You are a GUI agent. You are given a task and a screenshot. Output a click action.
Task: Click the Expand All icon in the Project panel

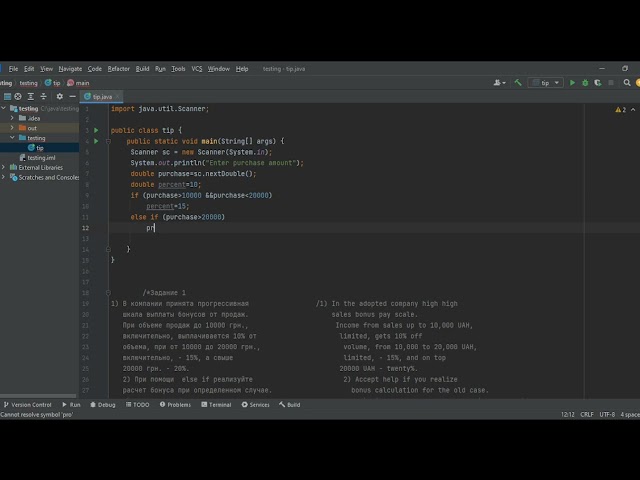tap(31, 97)
